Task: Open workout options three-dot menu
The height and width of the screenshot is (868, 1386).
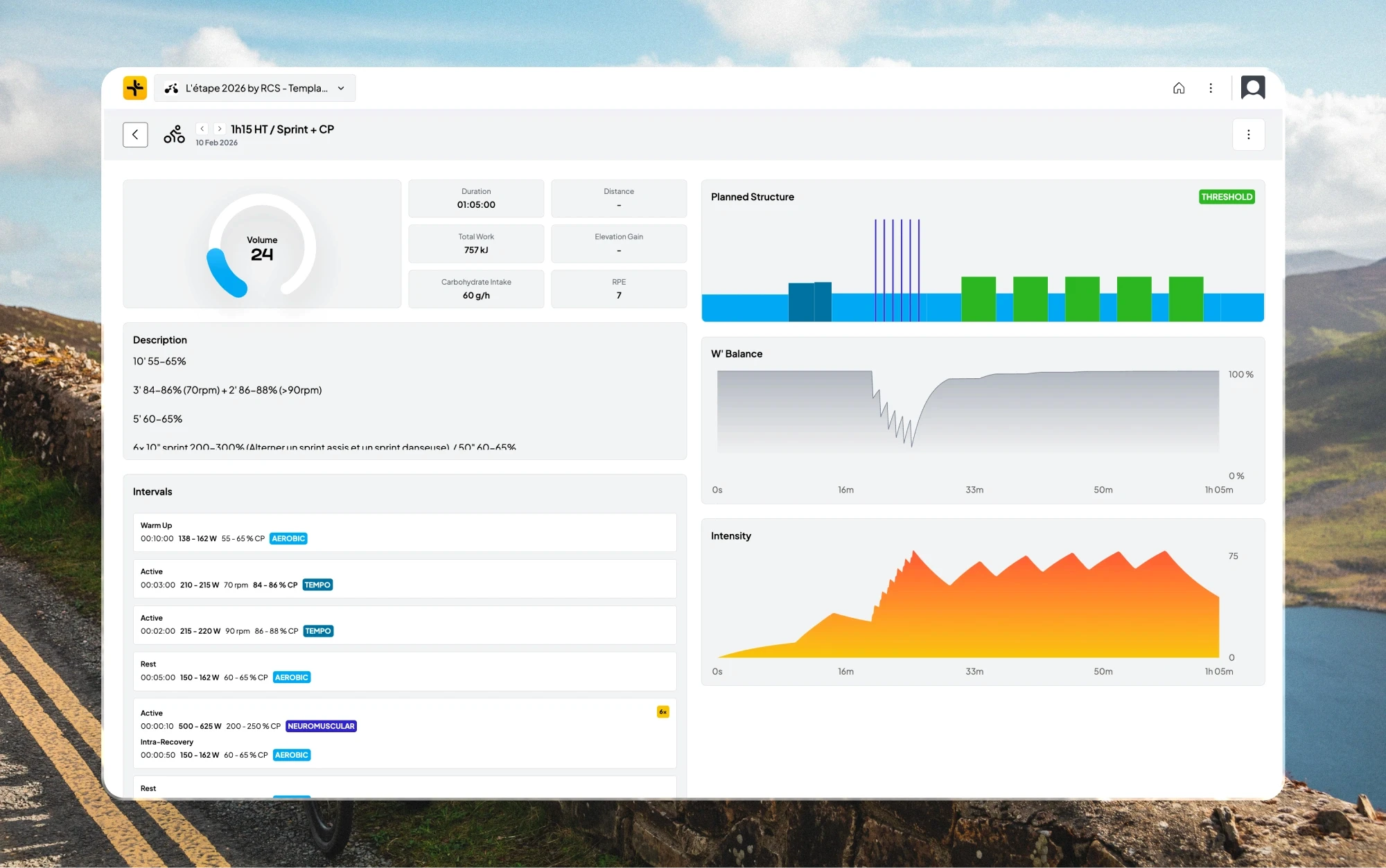Action: coord(1248,134)
